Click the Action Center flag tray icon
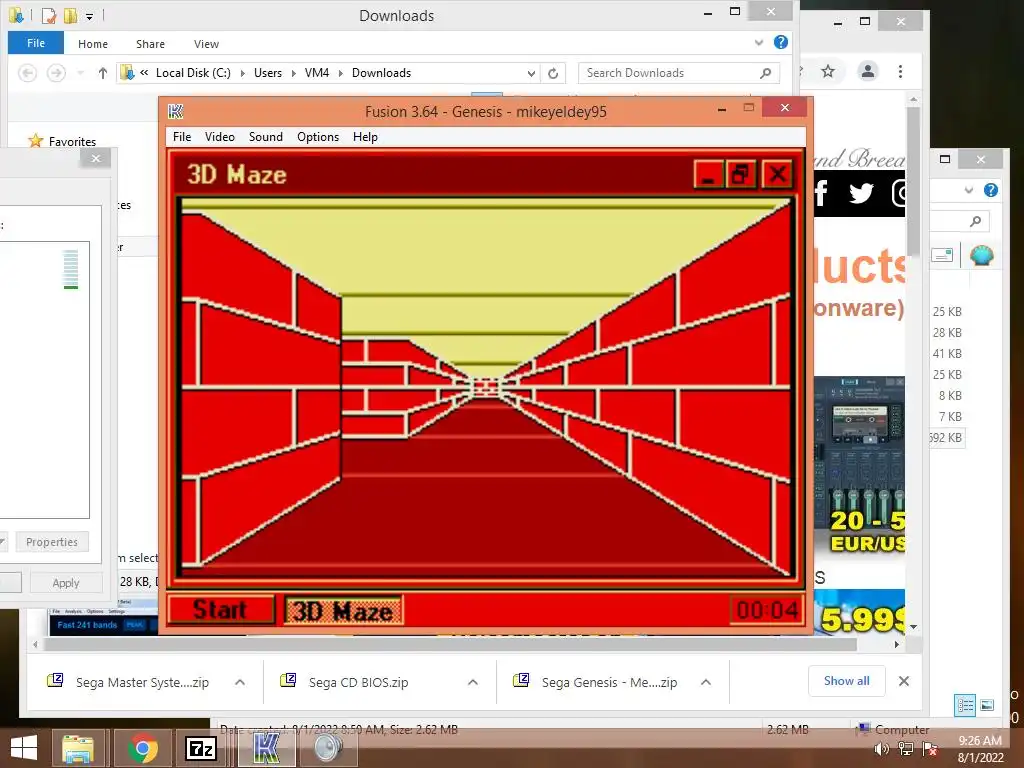 (931, 749)
